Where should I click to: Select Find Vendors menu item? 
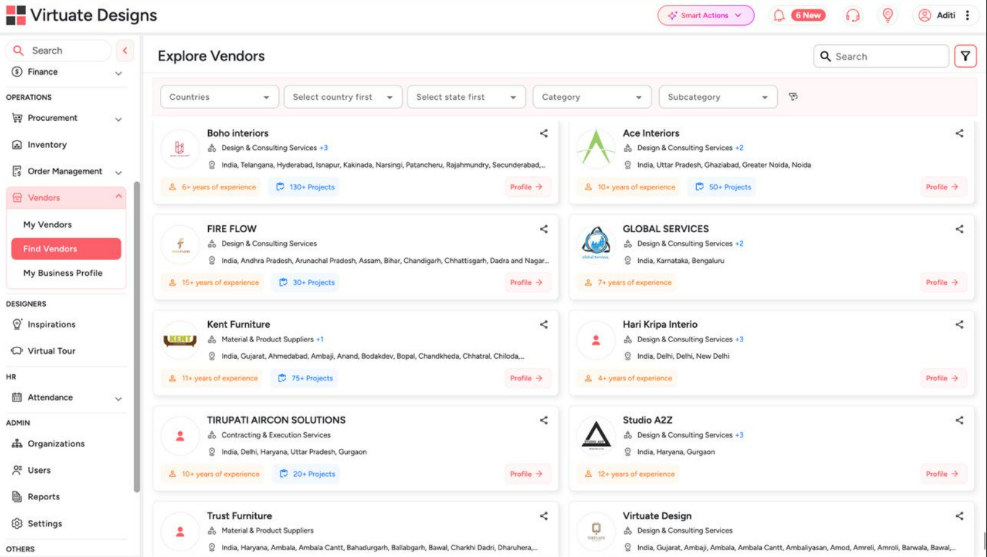66,249
